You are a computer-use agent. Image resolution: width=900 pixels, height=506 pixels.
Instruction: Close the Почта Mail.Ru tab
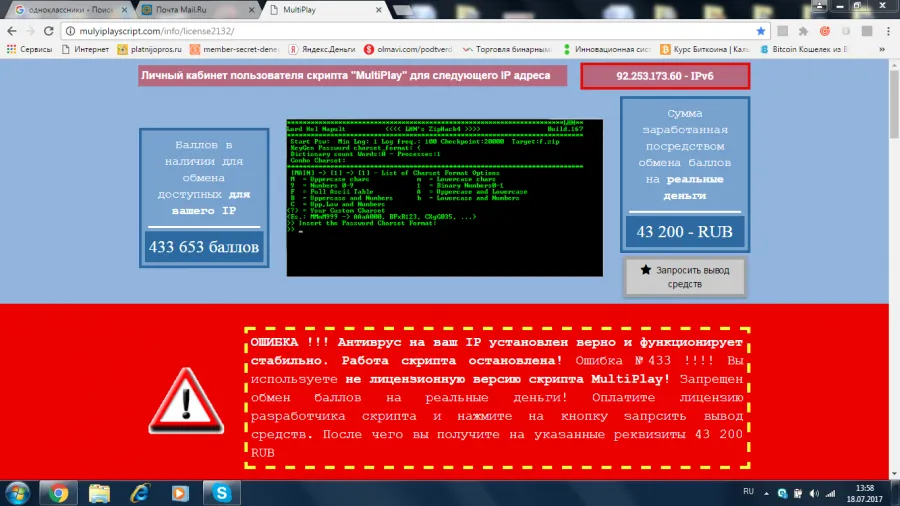[251, 10]
